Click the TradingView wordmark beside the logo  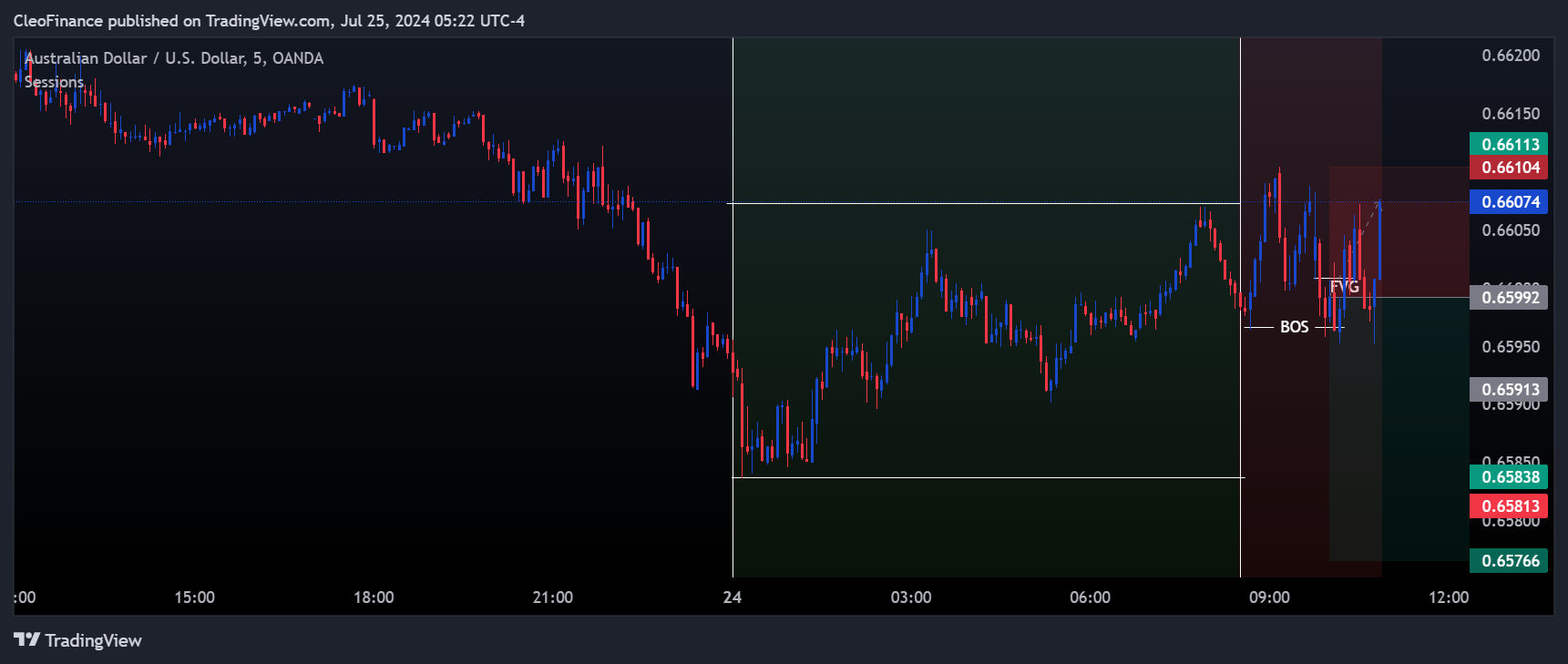point(93,640)
